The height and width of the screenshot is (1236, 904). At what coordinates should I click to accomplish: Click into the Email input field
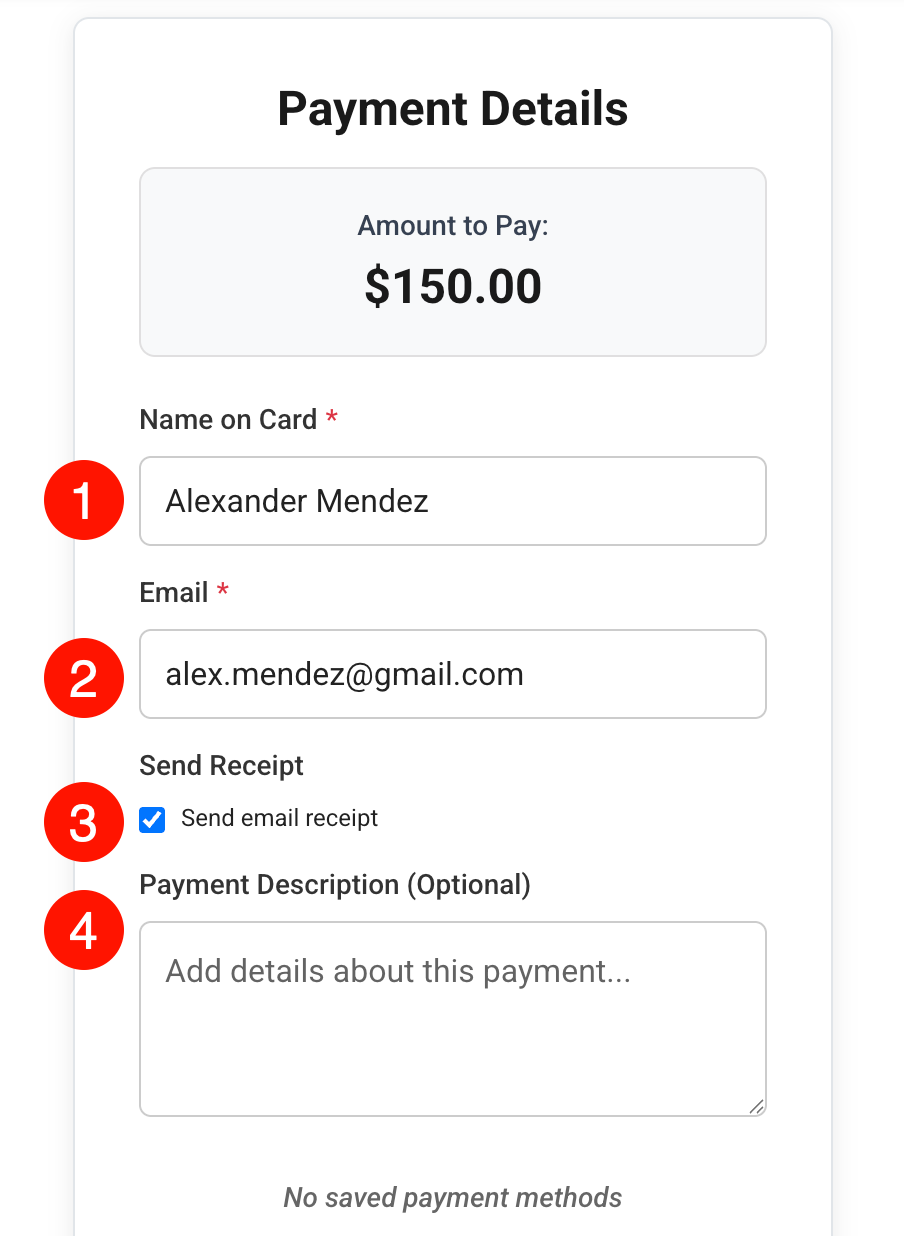[452, 674]
